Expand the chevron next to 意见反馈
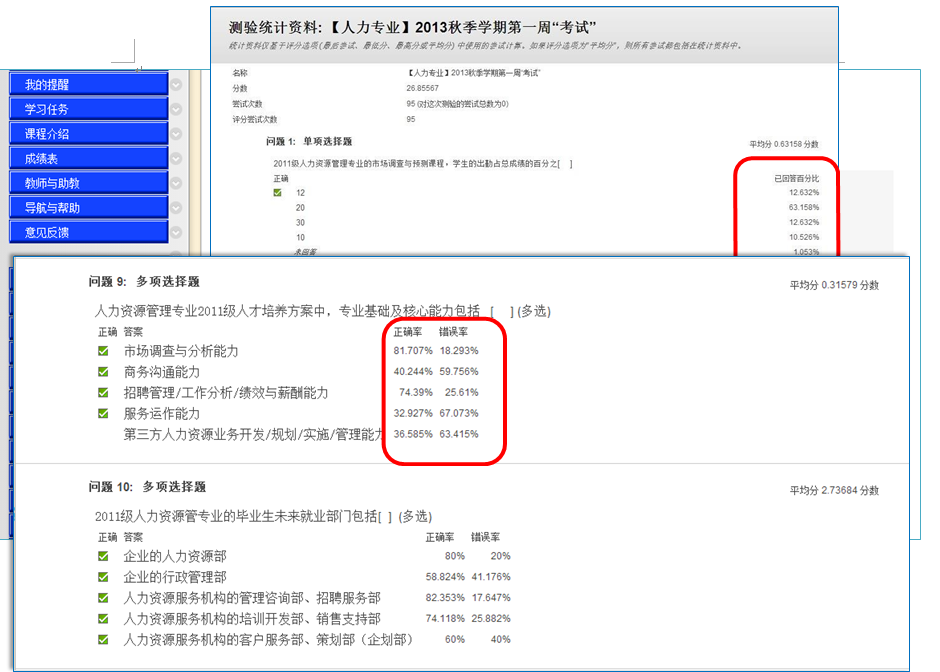This screenshot has width=940, height=672. (176, 232)
